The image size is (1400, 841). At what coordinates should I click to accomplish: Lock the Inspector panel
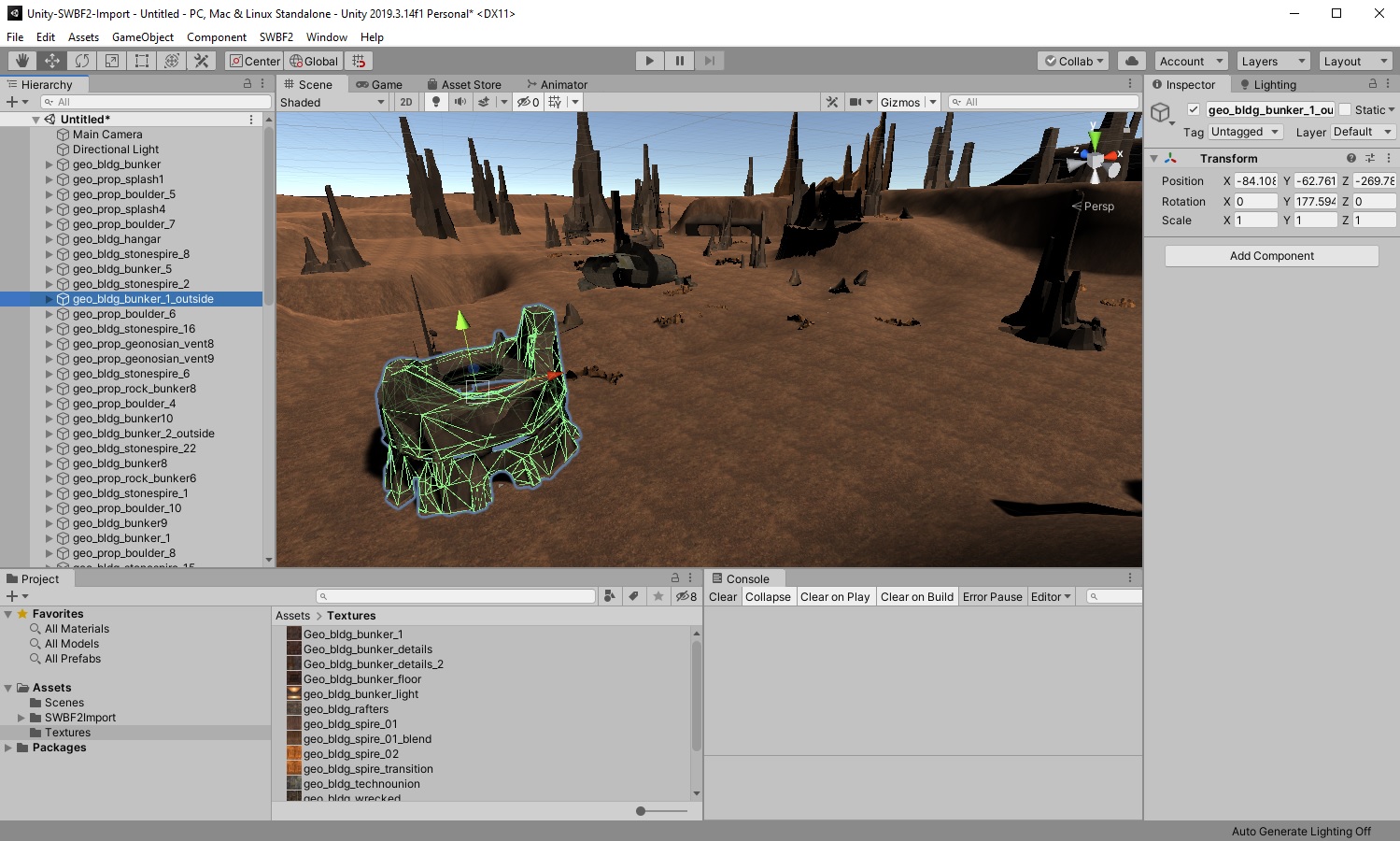click(x=1373, y=84)
